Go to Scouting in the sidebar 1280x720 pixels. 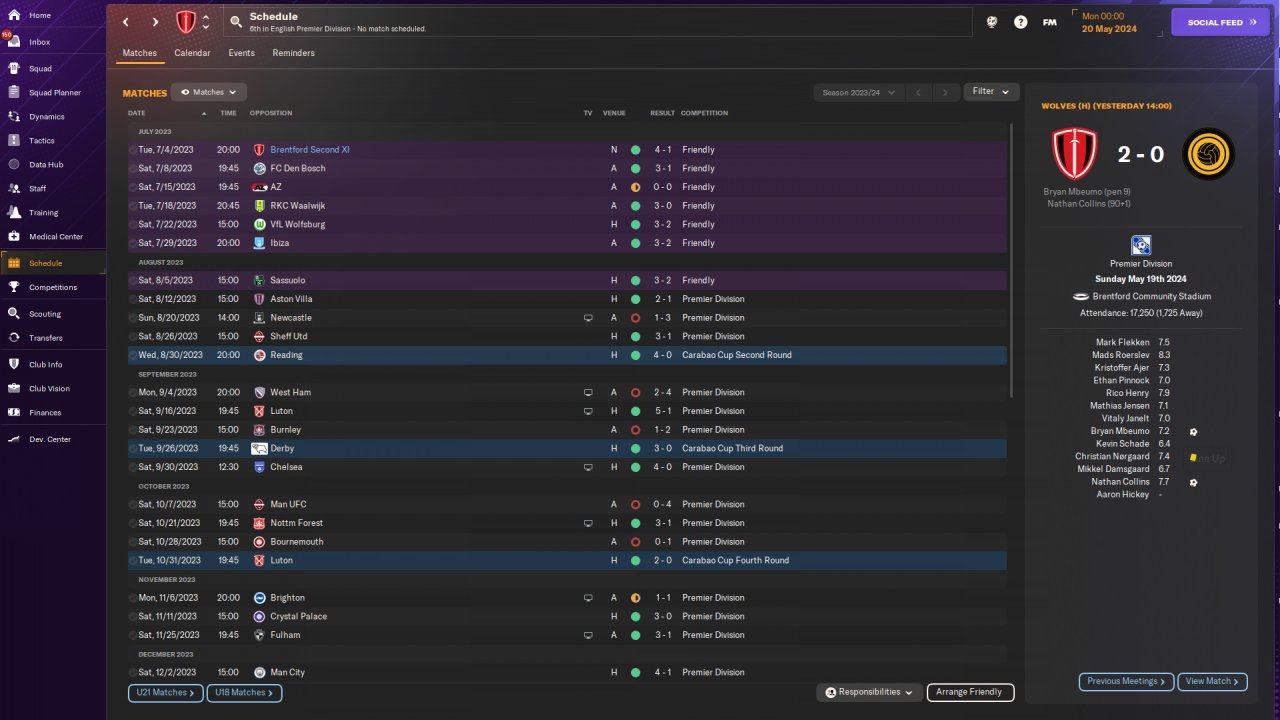(44, 314)
